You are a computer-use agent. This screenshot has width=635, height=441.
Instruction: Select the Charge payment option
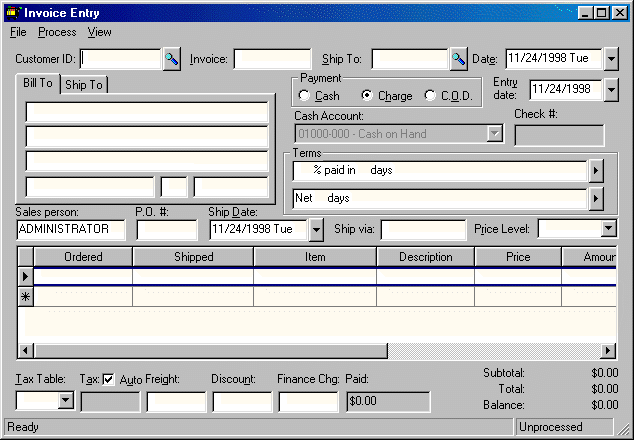click(x=367, y=96)
